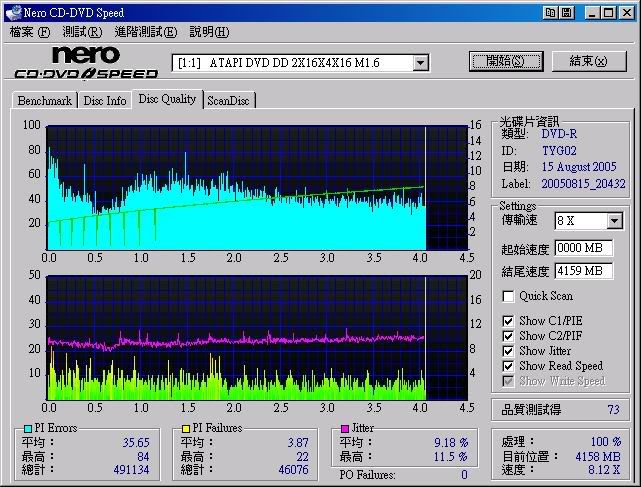641x487 pixels.
Task: Click the speed value 8.12 X
Action: tap(604, 470)
